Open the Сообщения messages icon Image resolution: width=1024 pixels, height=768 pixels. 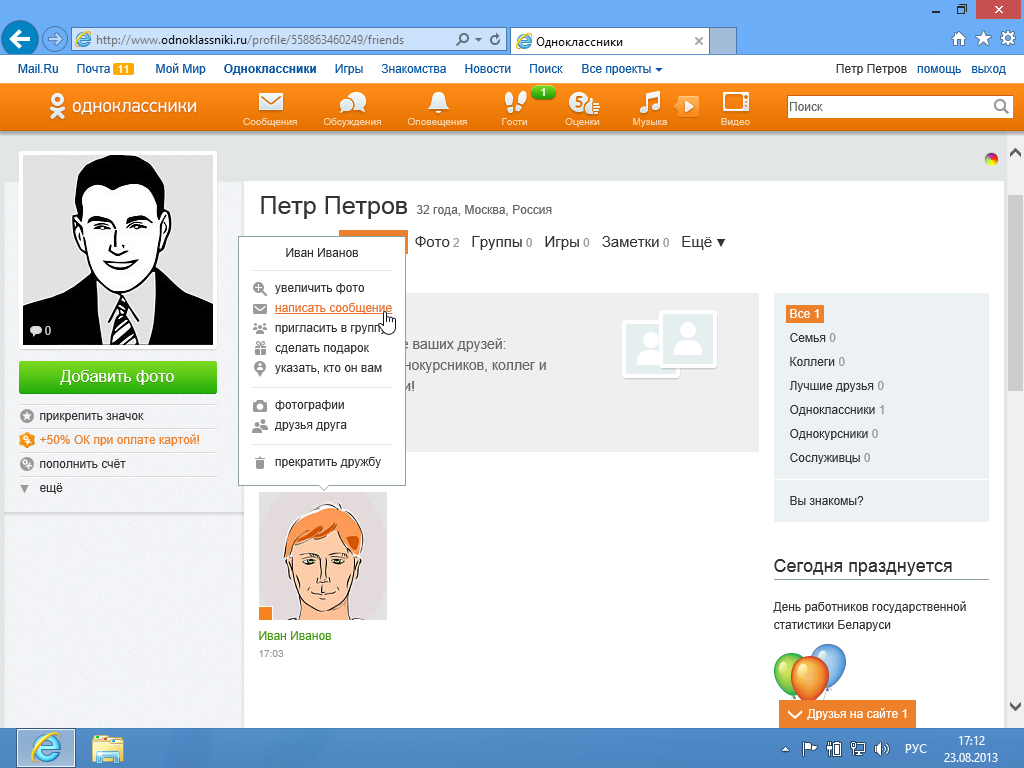[x=270, y=108]
